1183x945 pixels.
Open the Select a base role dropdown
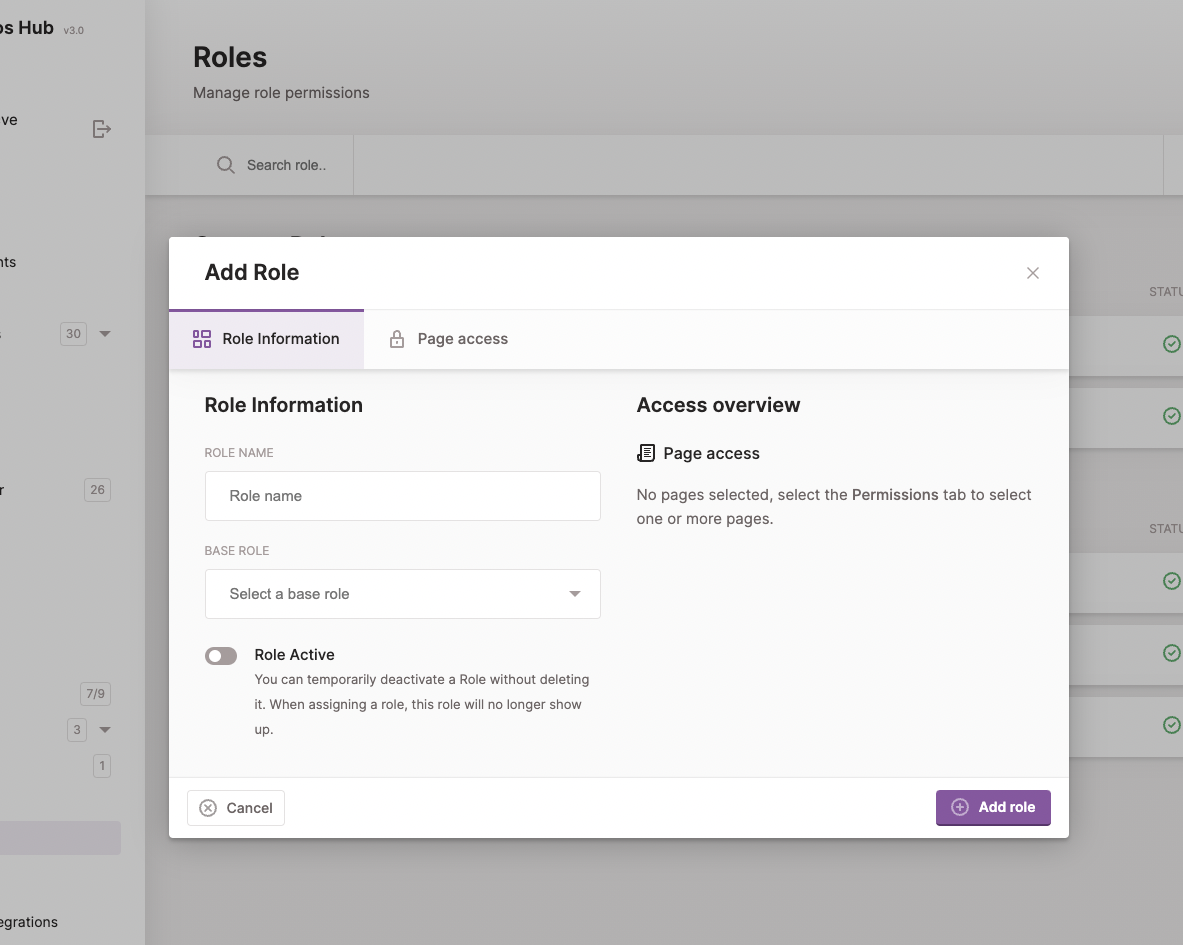402,593
